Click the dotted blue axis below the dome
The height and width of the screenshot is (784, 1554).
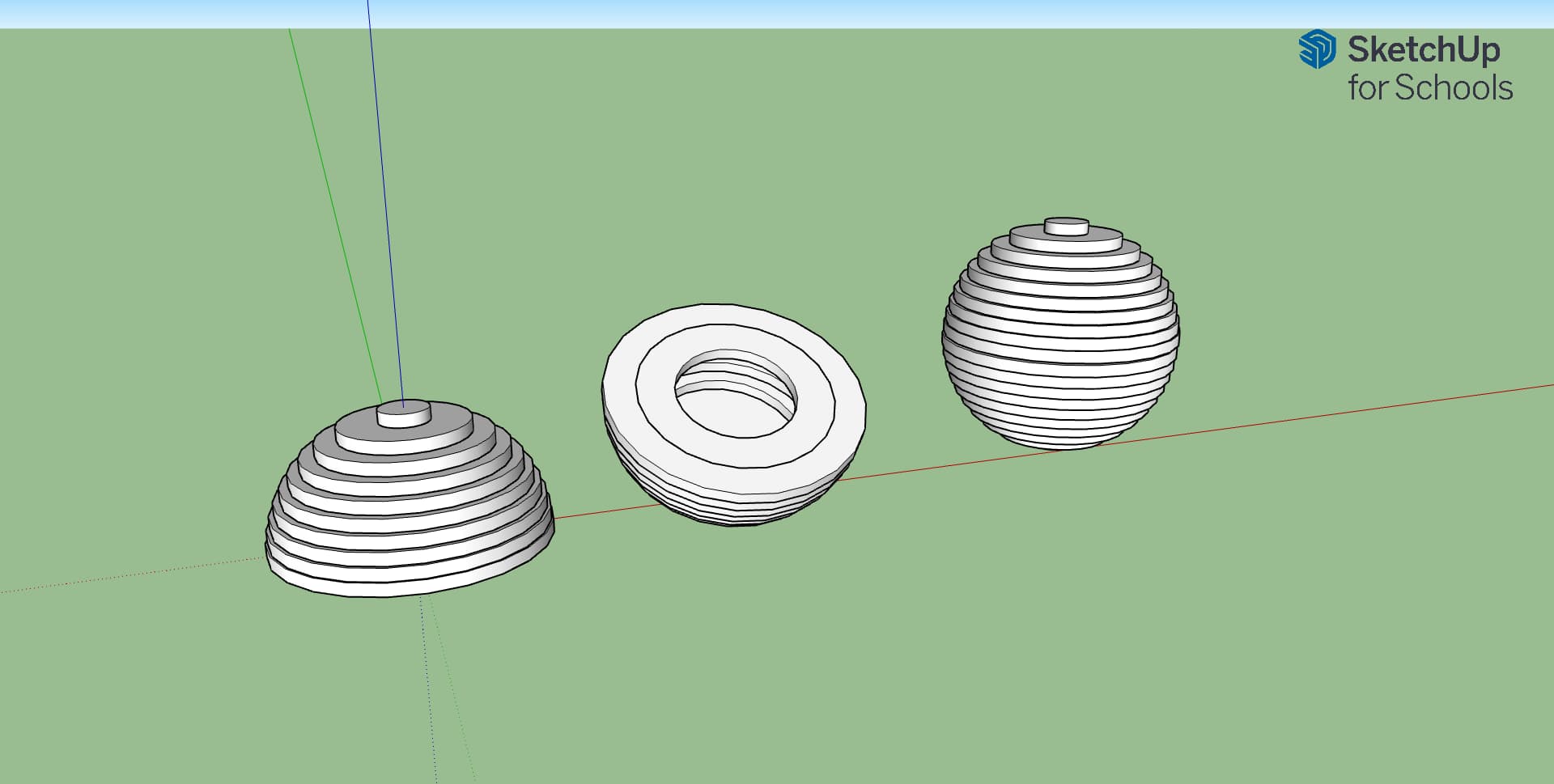click(428, 688)
